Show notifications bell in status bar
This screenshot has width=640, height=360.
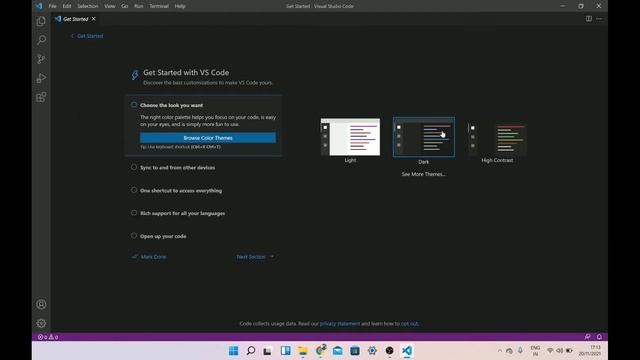(599, 337)
